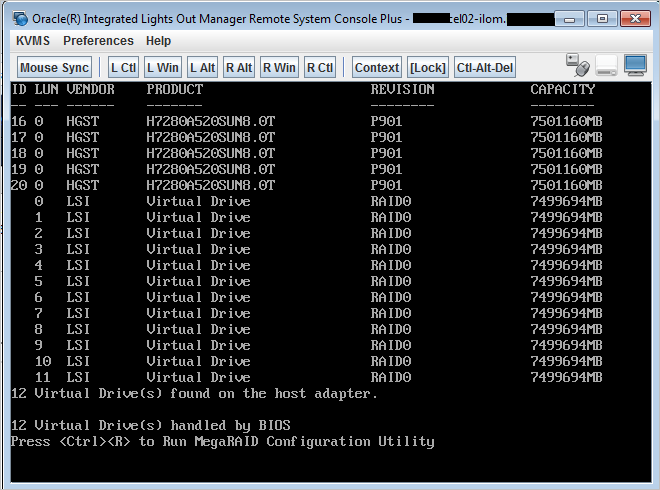Open the KVMS menu

[x=33, y=41]
